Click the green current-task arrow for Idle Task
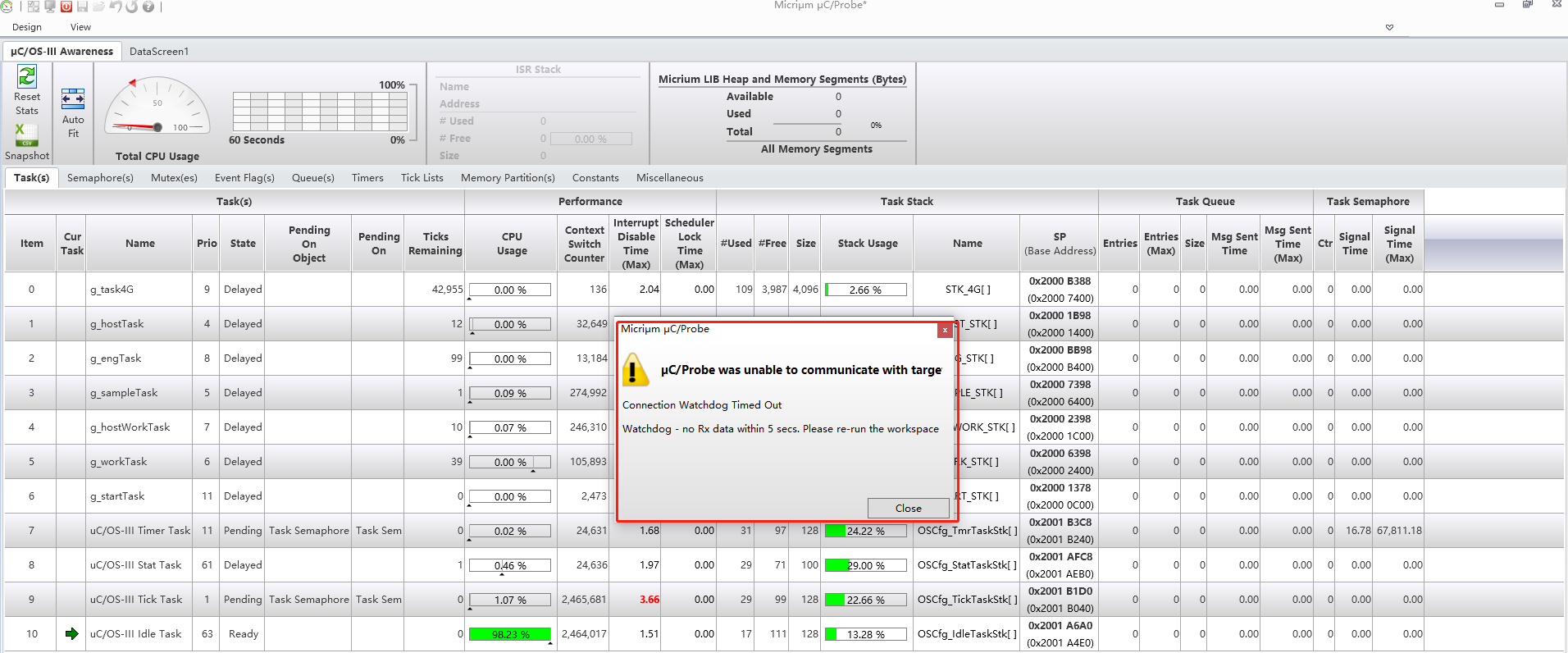Viewport: 1568px width, 653px height. coord(72,633)
